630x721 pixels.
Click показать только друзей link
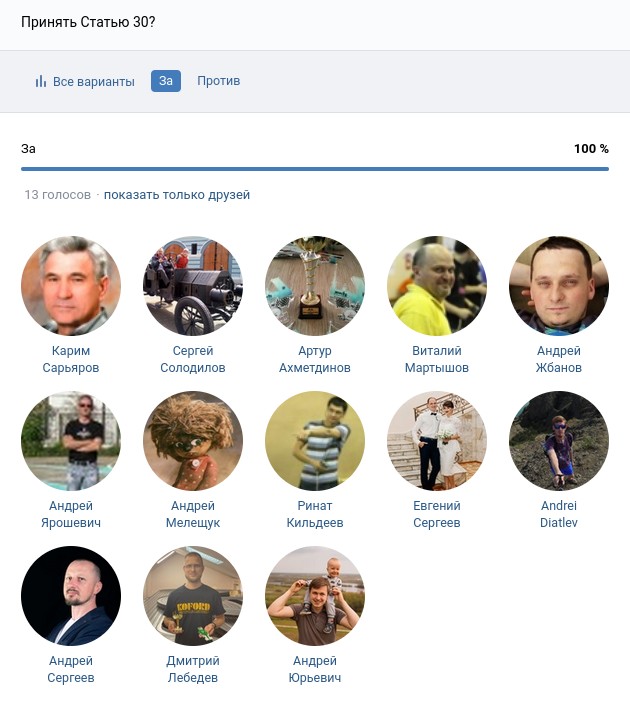tap(177, 195)
